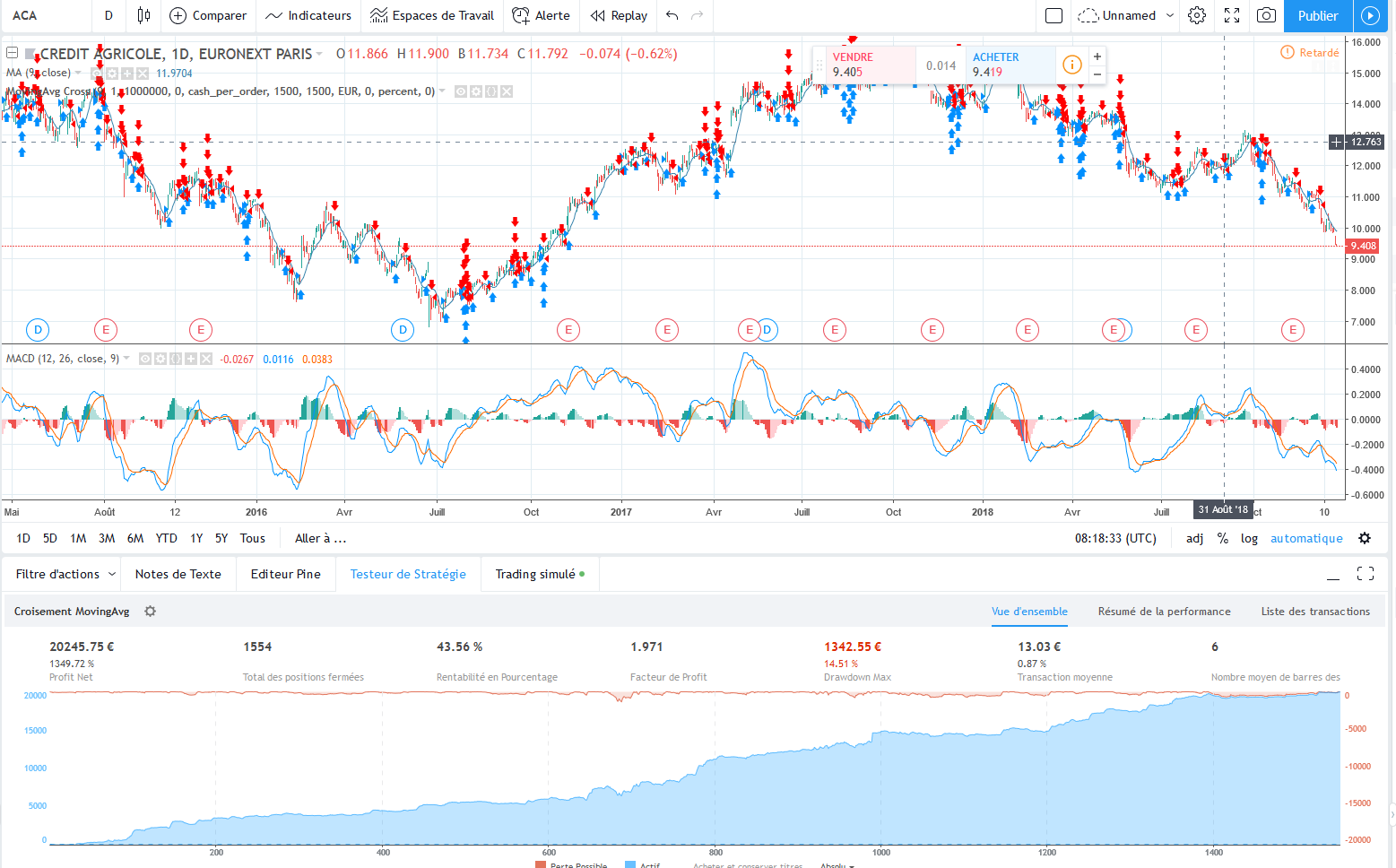View MovingAvg Cross strategy source code
1396x868 pixels.
(491, 91)
